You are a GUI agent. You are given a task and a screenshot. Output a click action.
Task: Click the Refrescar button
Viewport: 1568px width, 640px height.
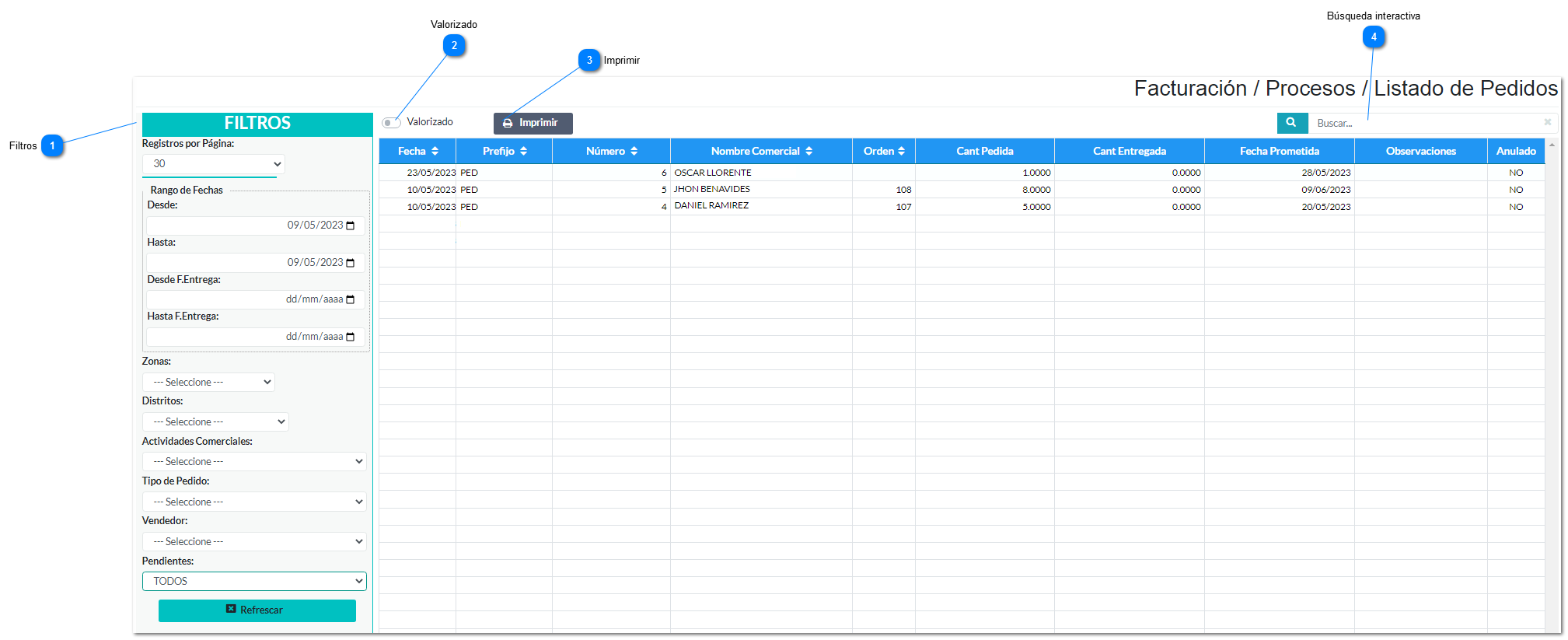pyautogui.click(x=257, y=610)
